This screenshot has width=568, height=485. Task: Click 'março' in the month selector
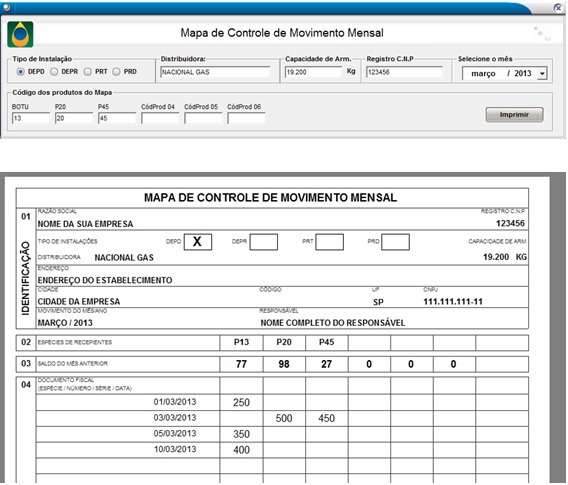[x=483, y=74]
